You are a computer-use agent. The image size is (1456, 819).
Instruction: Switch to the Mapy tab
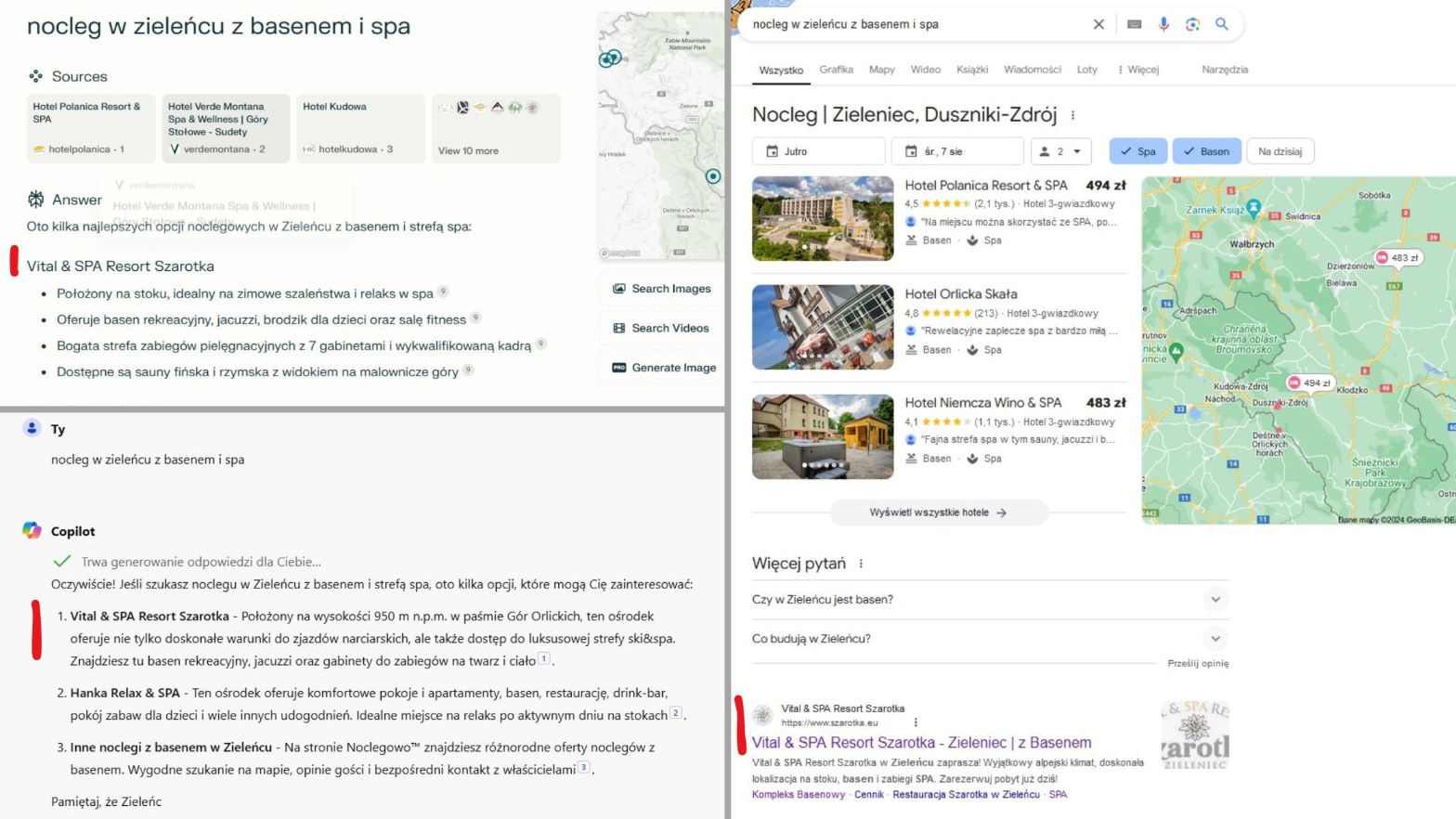coord(881,70)
